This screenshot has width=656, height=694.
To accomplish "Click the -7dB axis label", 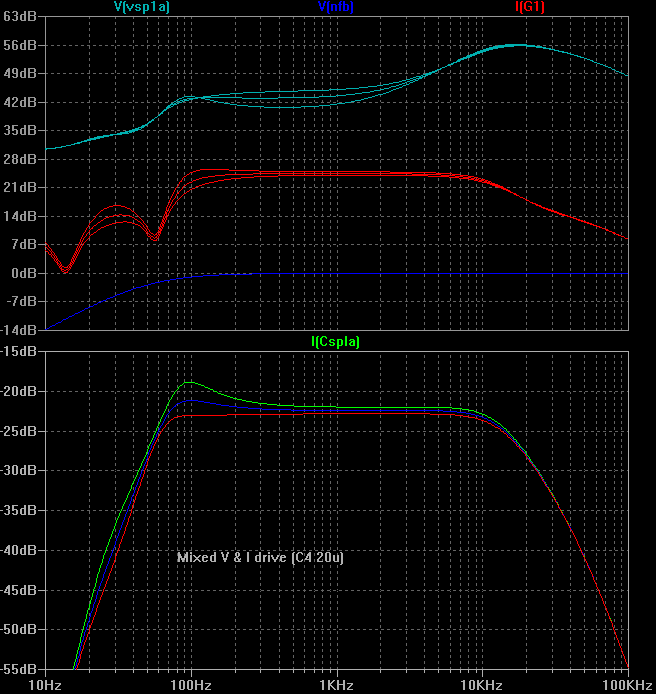I will pos(21,301).
